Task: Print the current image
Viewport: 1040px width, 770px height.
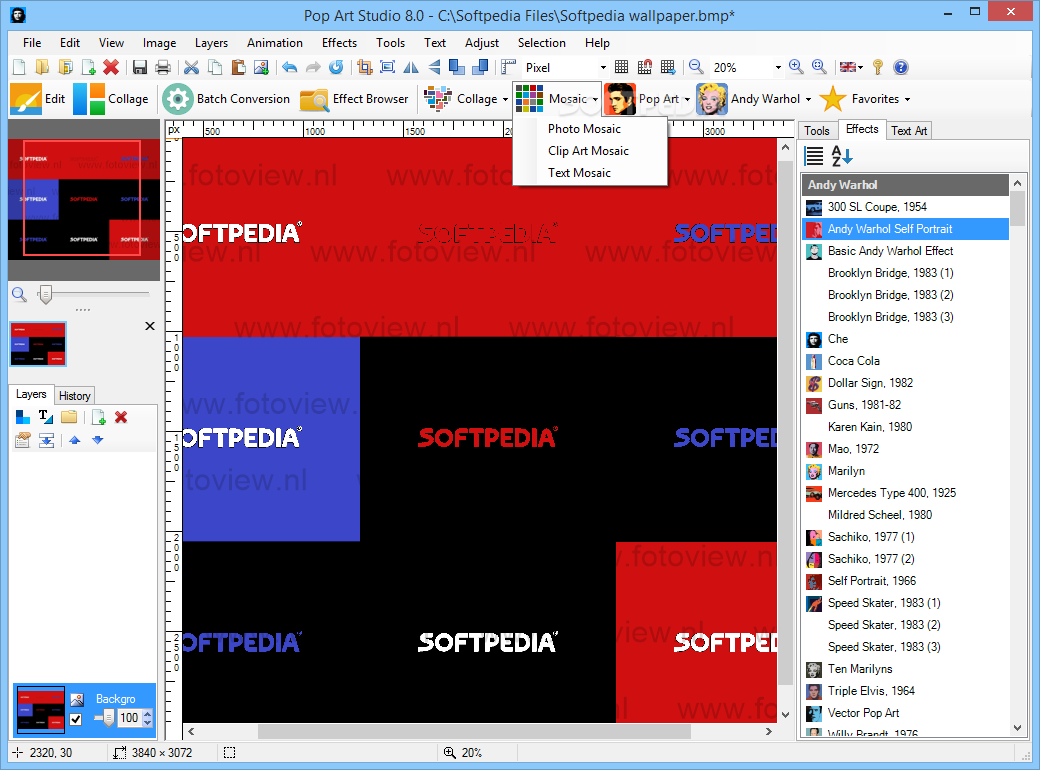Action: (162, 67)
